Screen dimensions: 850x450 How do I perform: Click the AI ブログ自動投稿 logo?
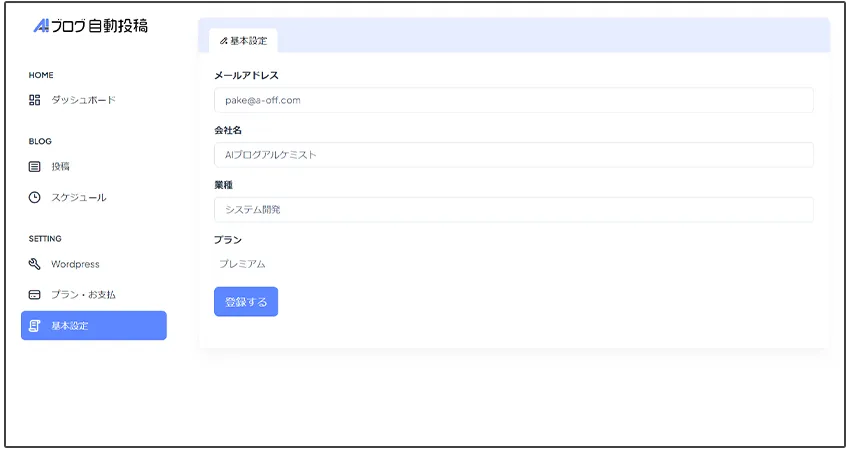point(91,26)
